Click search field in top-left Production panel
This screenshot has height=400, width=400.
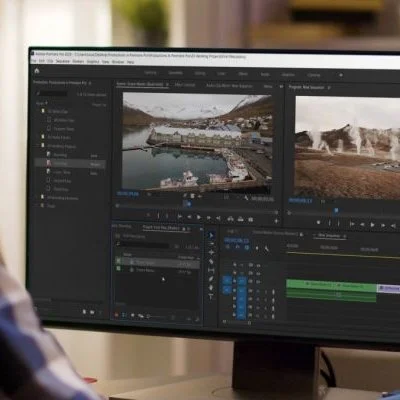pyautogui.click(x=53, y=94)
